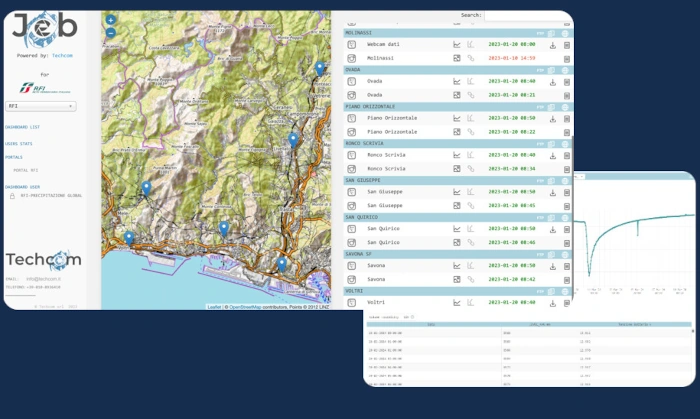Open RFI-PRECIPITAZIONE GLOBAL dashboard
This screenshot has width=700, height=419.
click(51, 195)
